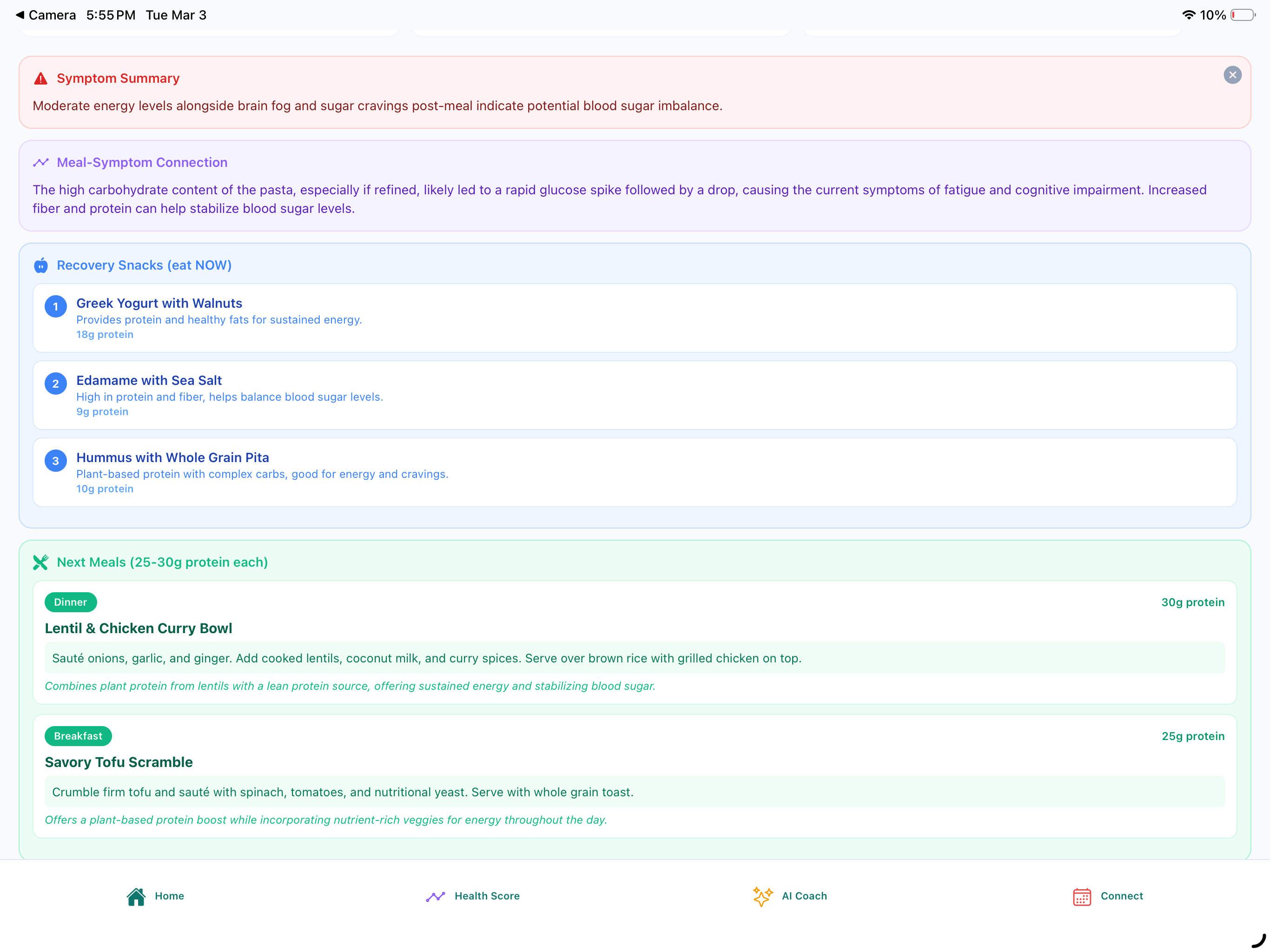Click the lentil curry recipe instructions
This screenshot has width=1270, height=952.
click(x=635, y=658)
